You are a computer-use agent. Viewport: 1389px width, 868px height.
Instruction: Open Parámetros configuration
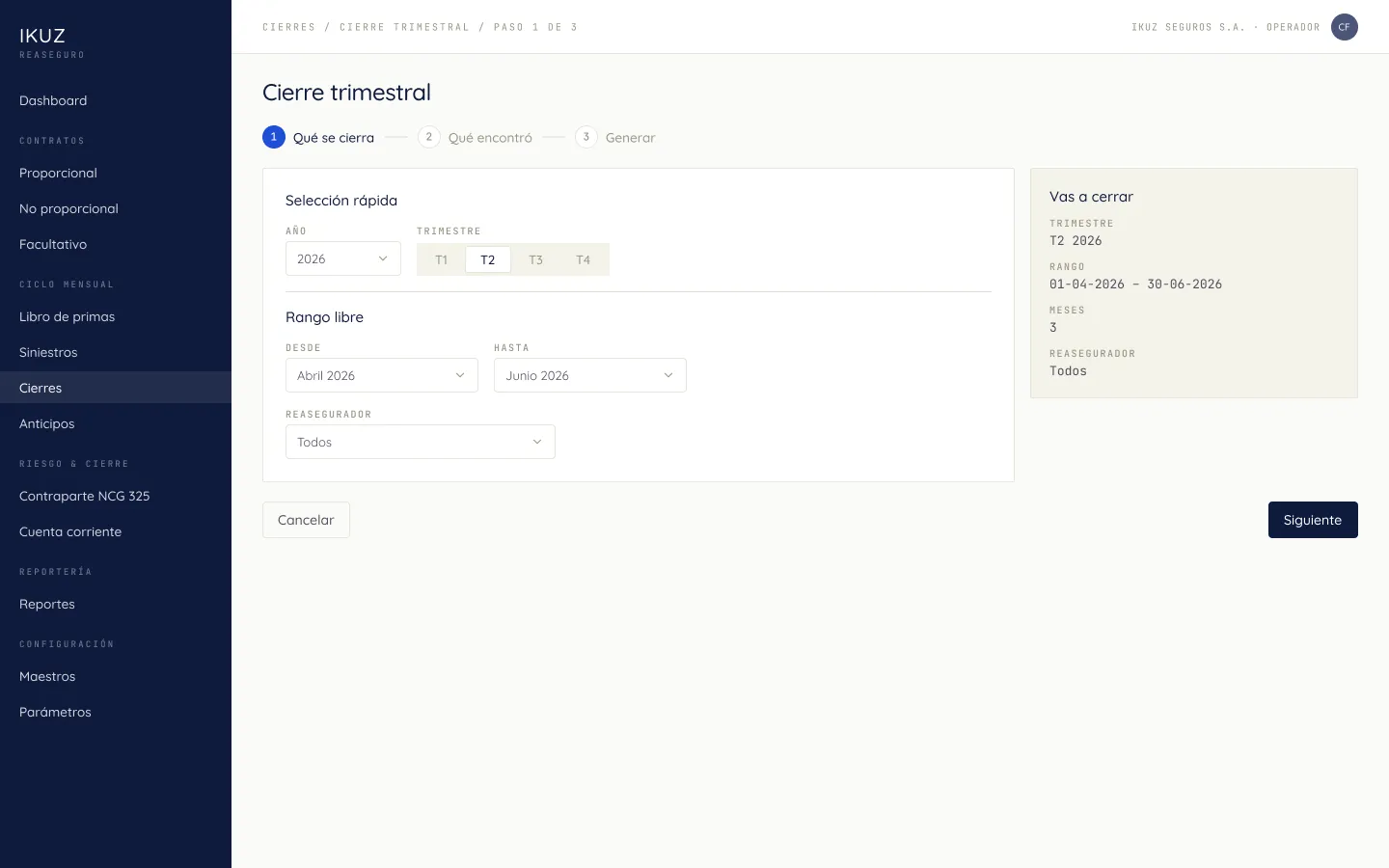point(116,712)
